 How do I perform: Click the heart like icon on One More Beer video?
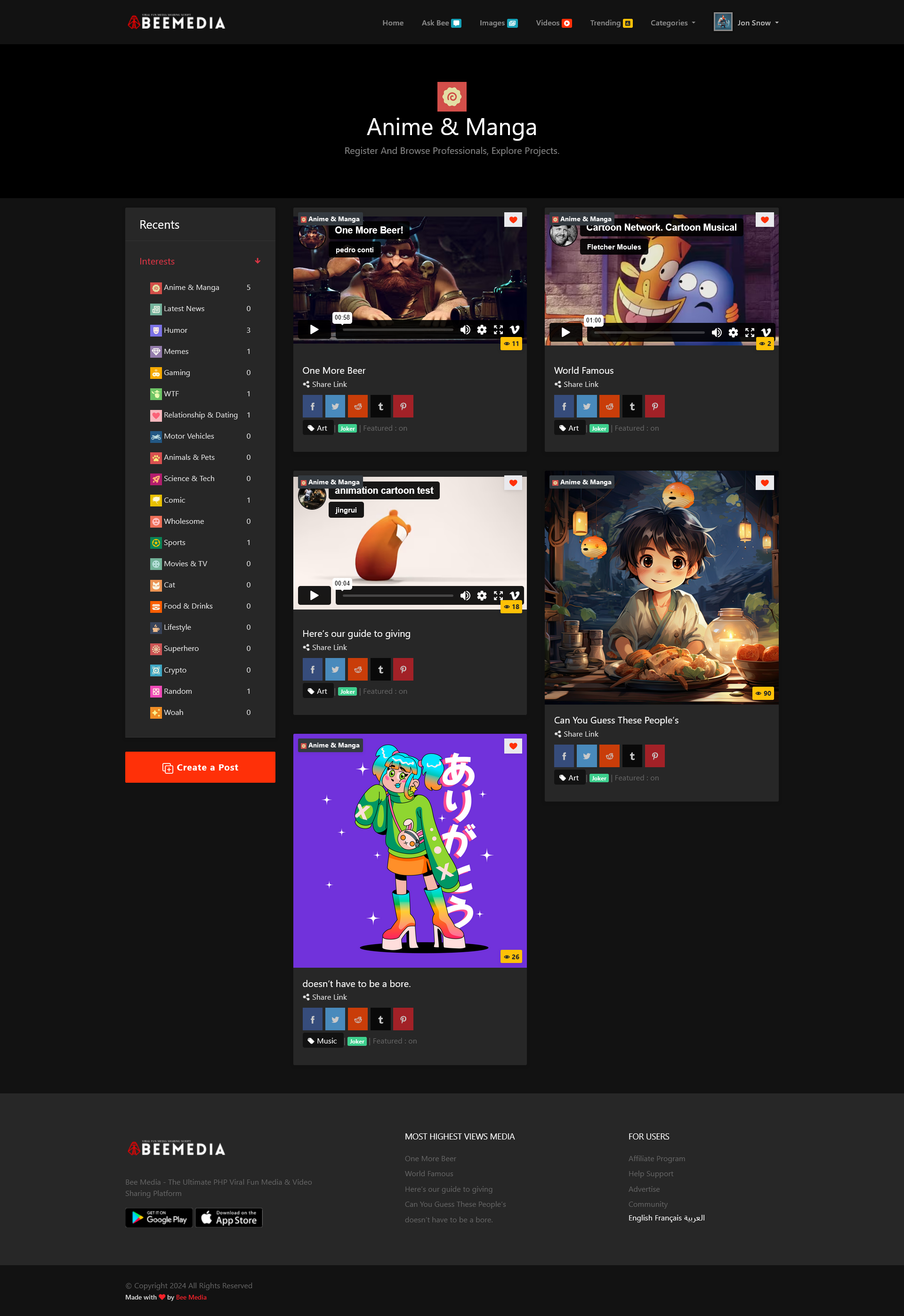(x=513, y=220)
